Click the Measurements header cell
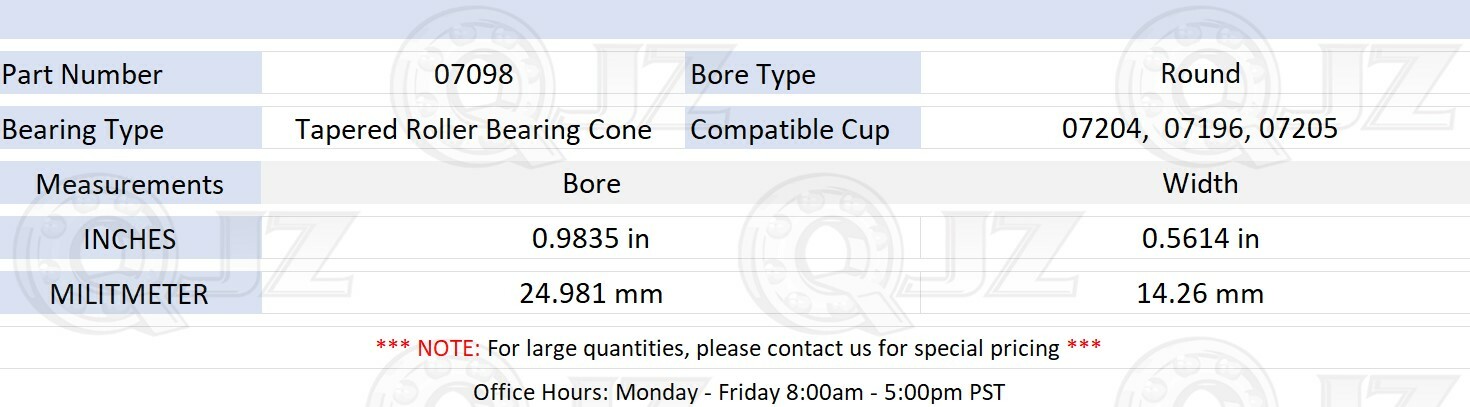1470x407 pixels. (130, 184)
